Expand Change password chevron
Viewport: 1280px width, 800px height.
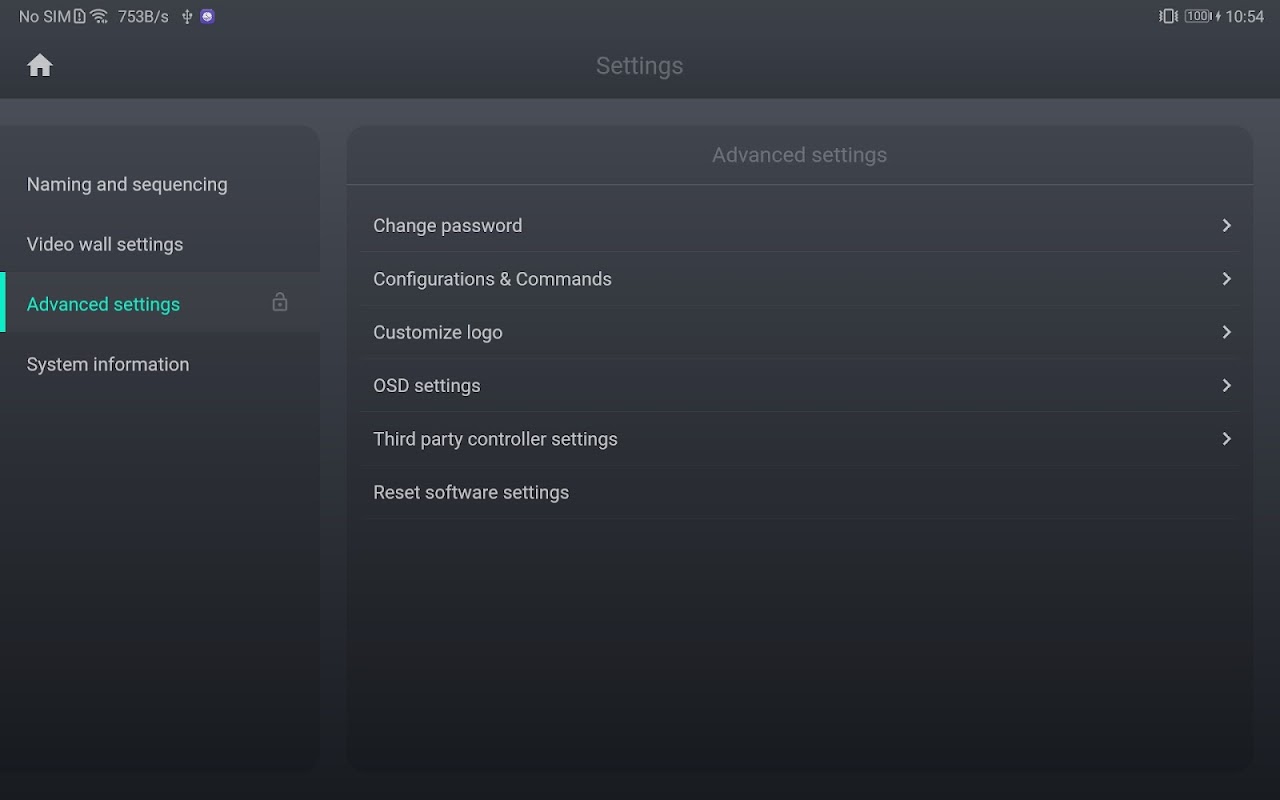pos(1226,225)
